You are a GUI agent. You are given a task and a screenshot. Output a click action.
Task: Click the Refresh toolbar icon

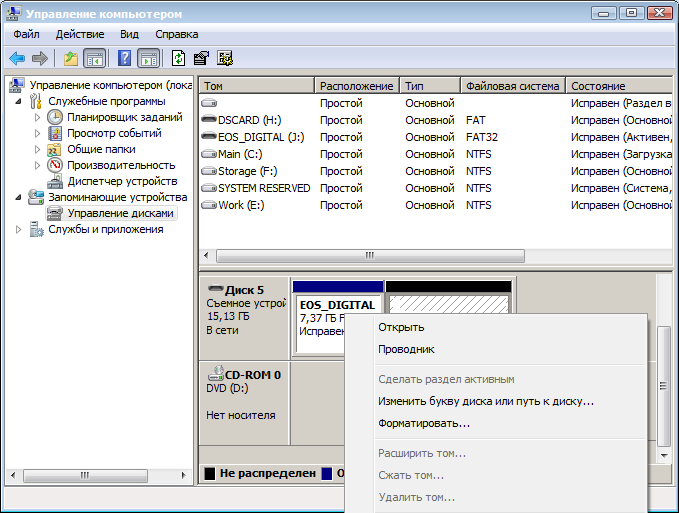pyautogui.click(x=178, y=59)
